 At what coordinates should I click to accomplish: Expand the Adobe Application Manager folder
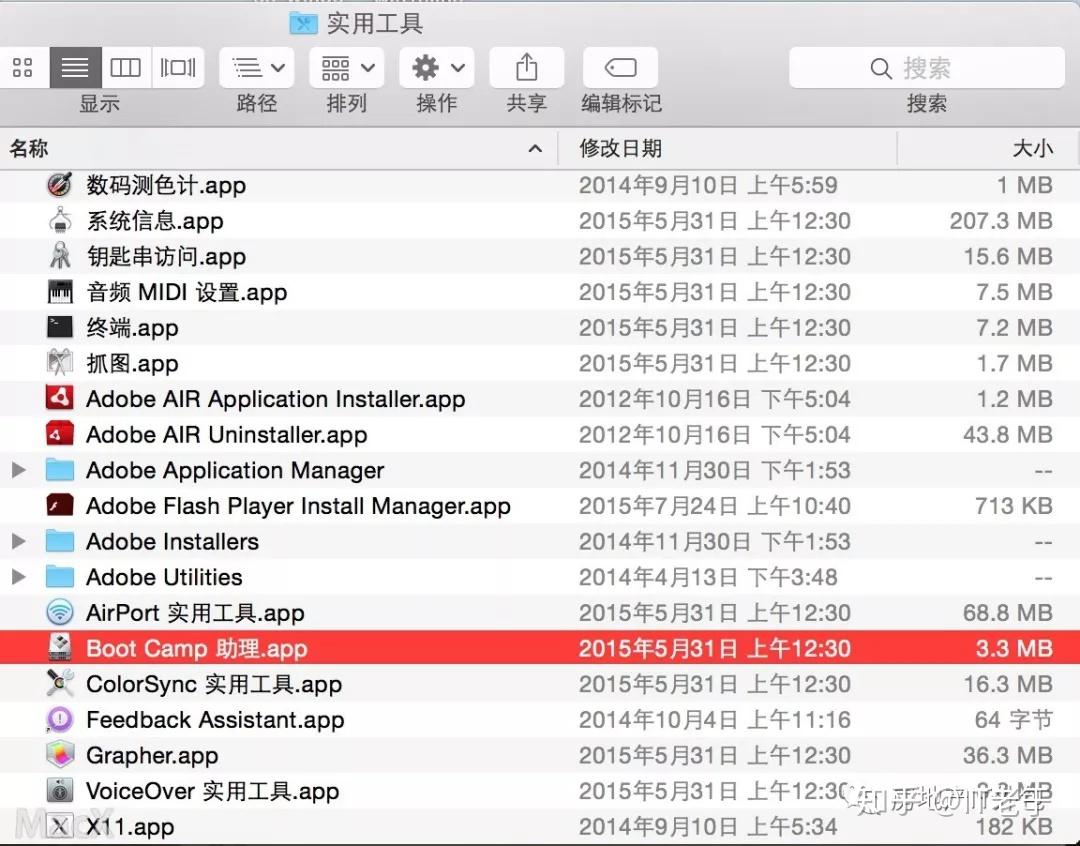pos(18,470)
